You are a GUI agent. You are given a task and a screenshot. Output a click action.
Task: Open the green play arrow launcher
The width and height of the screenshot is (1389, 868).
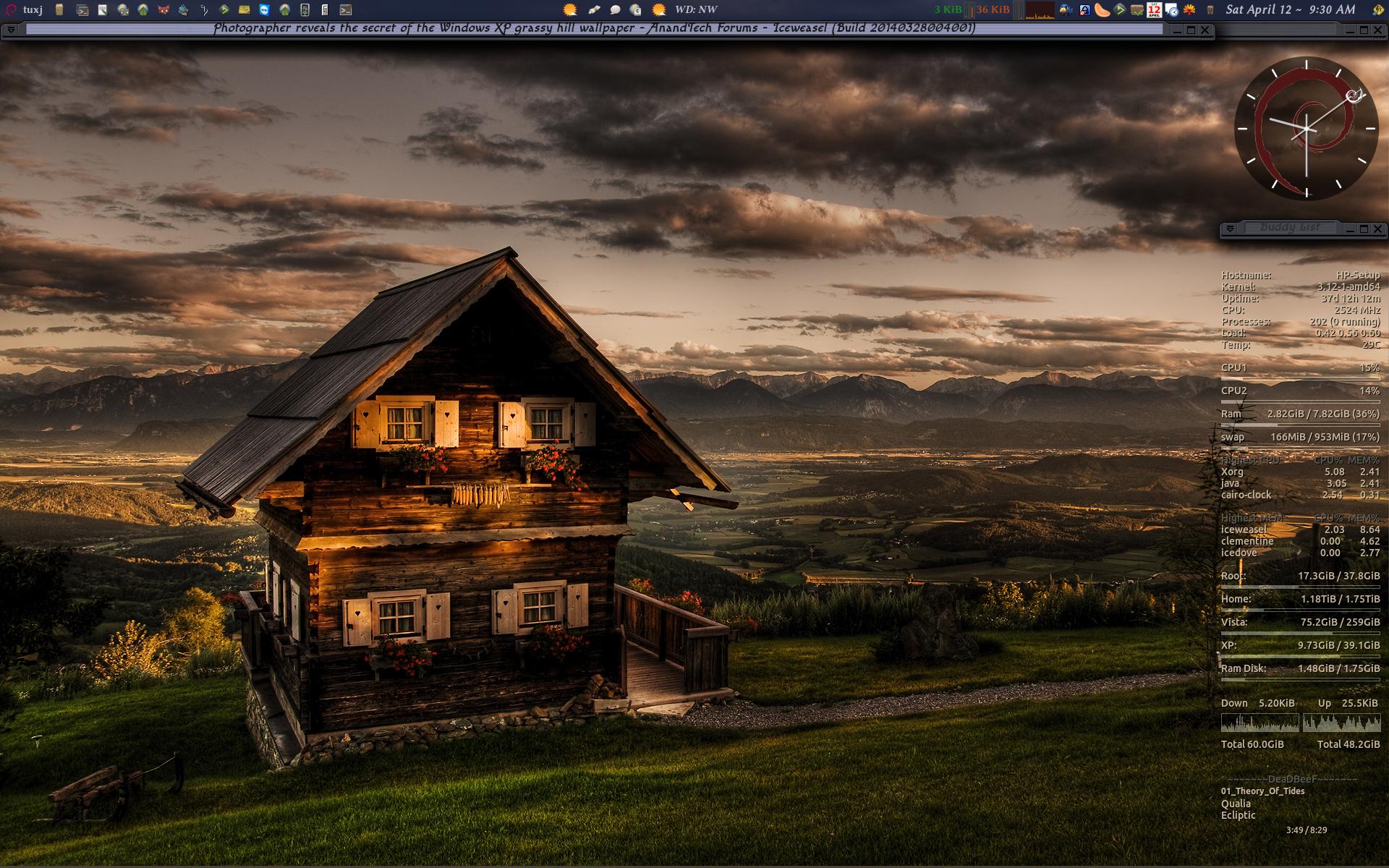[224, 9]
